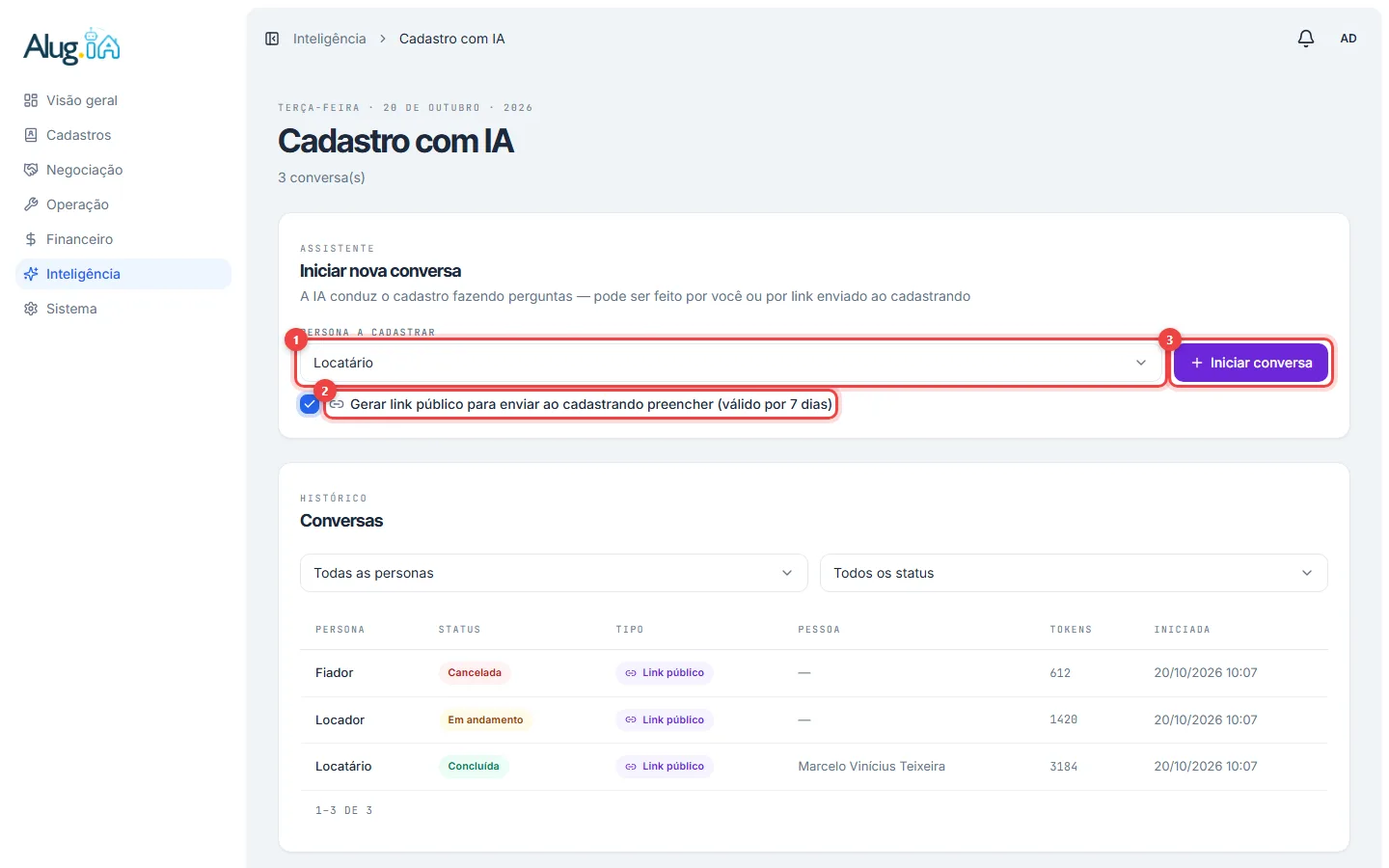Click the Operação wrench icon
This screenshot has height=868, width=1389.
[x=31, y=204]
